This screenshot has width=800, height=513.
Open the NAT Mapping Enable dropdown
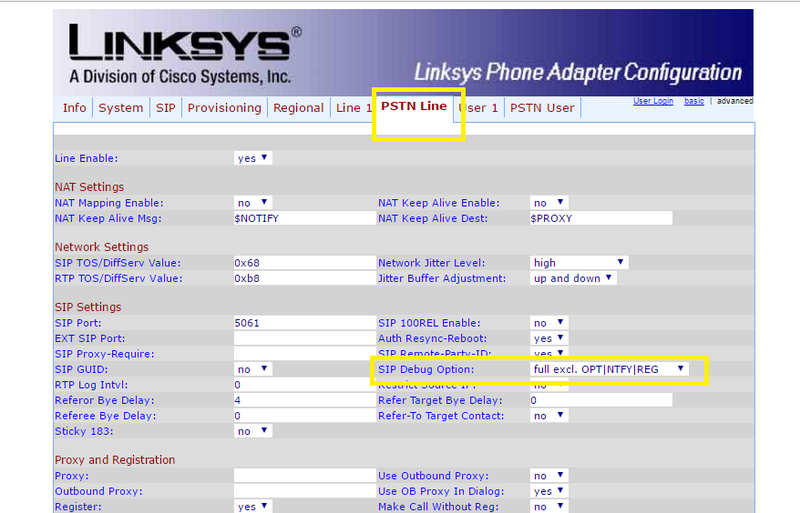click(253, 203)
